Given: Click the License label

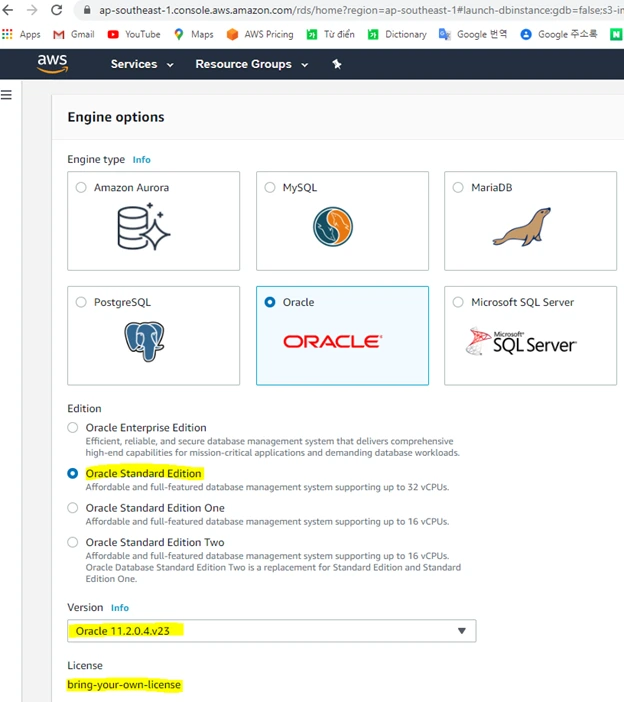Looking at the screenshot, I should pyautogui.click(x=85, y=665).
